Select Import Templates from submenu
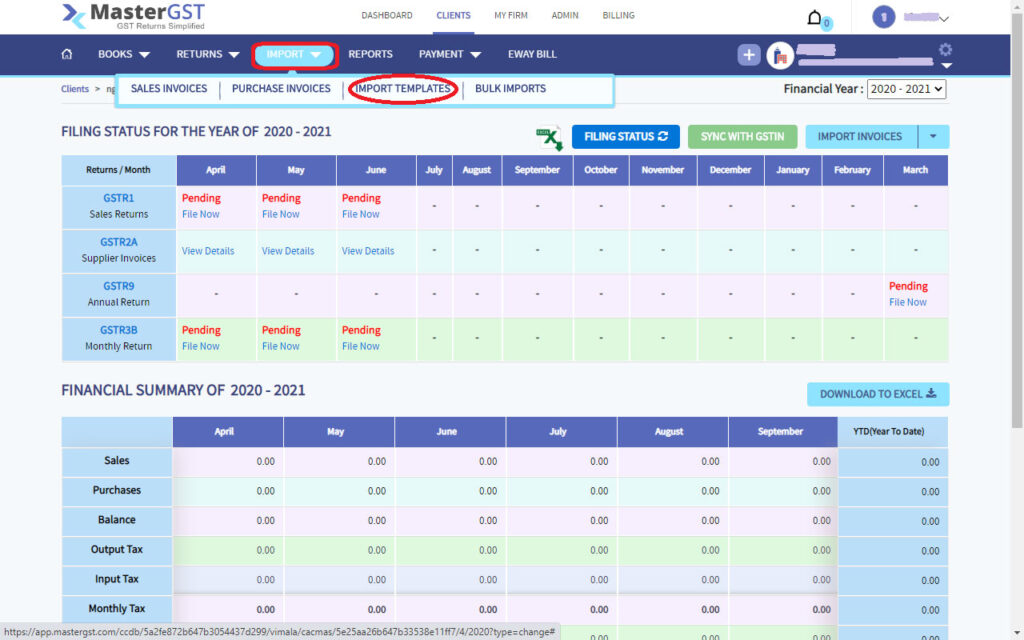This screenshot has width=1024, height=640. coord(402,89)
